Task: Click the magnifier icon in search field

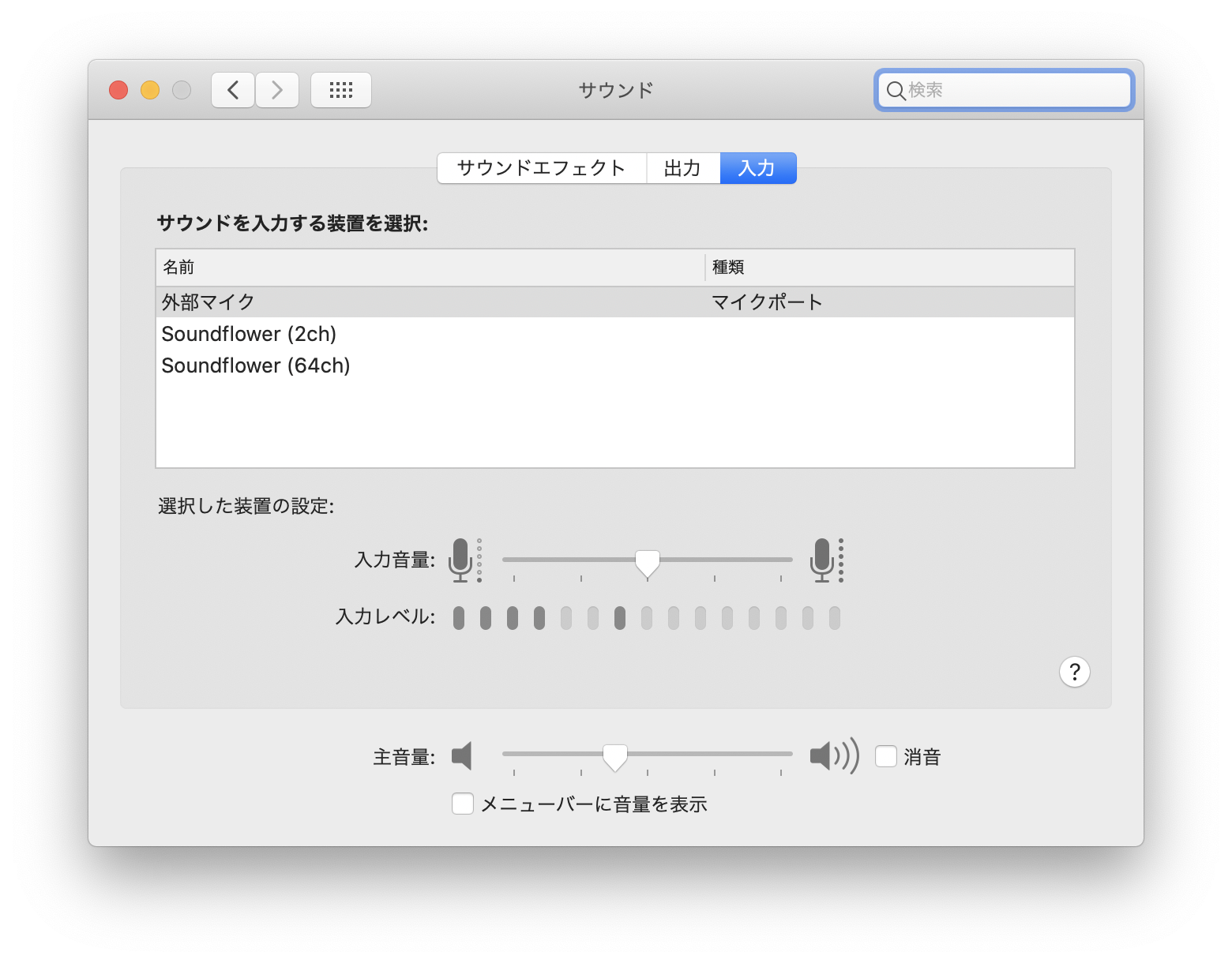Action: click(895, 91)
